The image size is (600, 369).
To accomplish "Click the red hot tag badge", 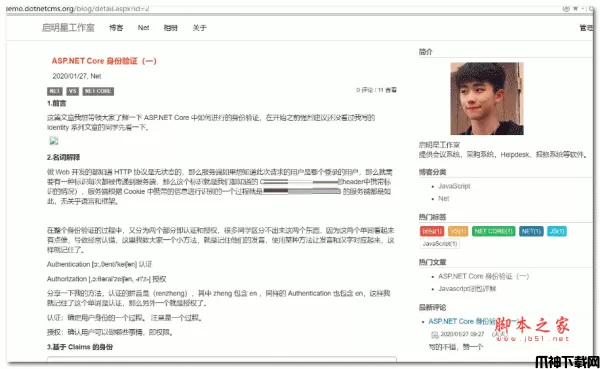I will click(432, 231).
